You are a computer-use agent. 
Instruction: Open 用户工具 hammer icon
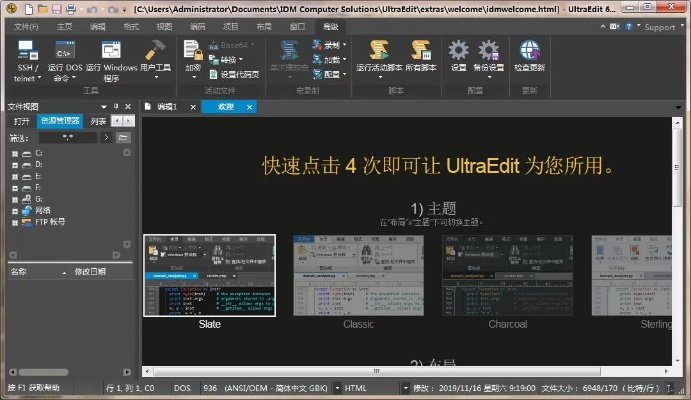pyautogui.click(x=155, y=58)
